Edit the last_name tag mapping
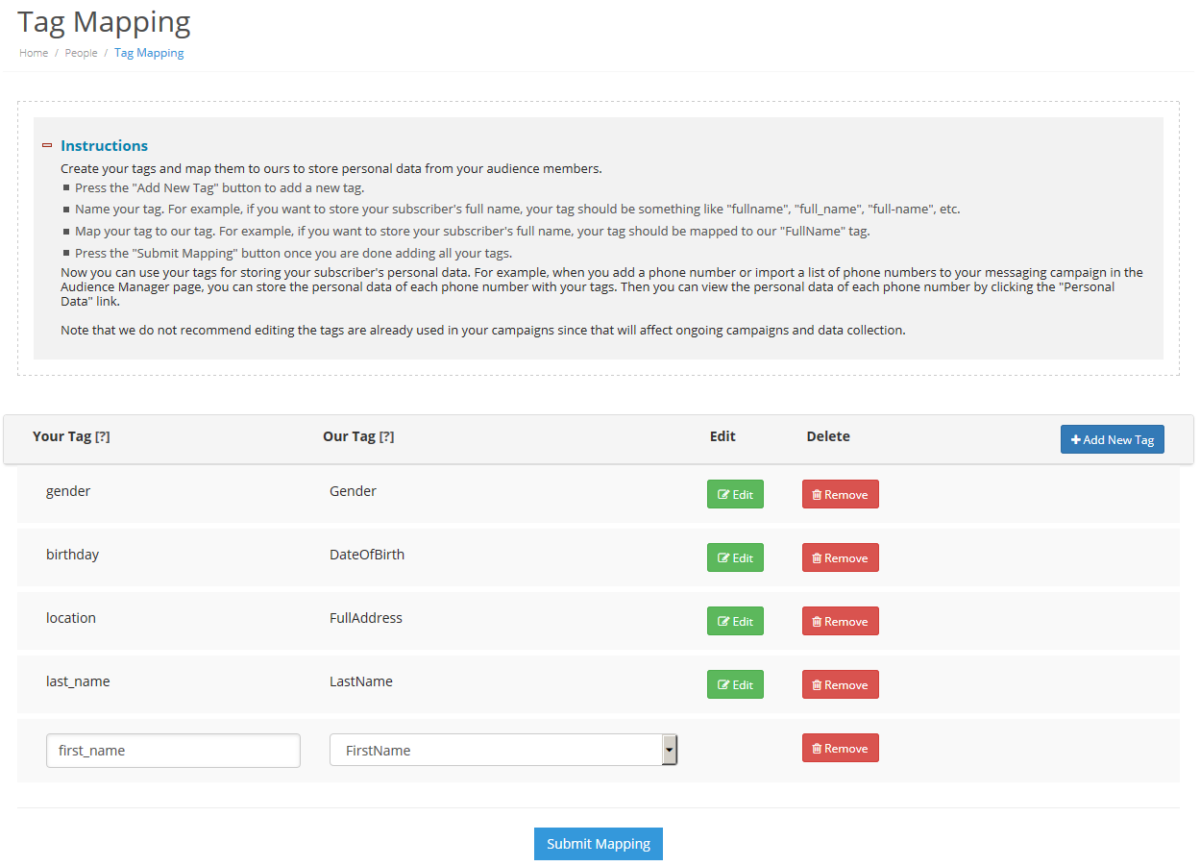 tap(735, 684)
